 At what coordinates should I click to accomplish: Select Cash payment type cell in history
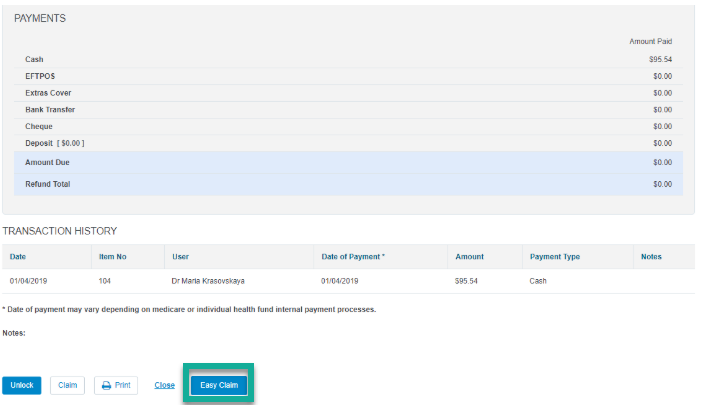point(538,281)
